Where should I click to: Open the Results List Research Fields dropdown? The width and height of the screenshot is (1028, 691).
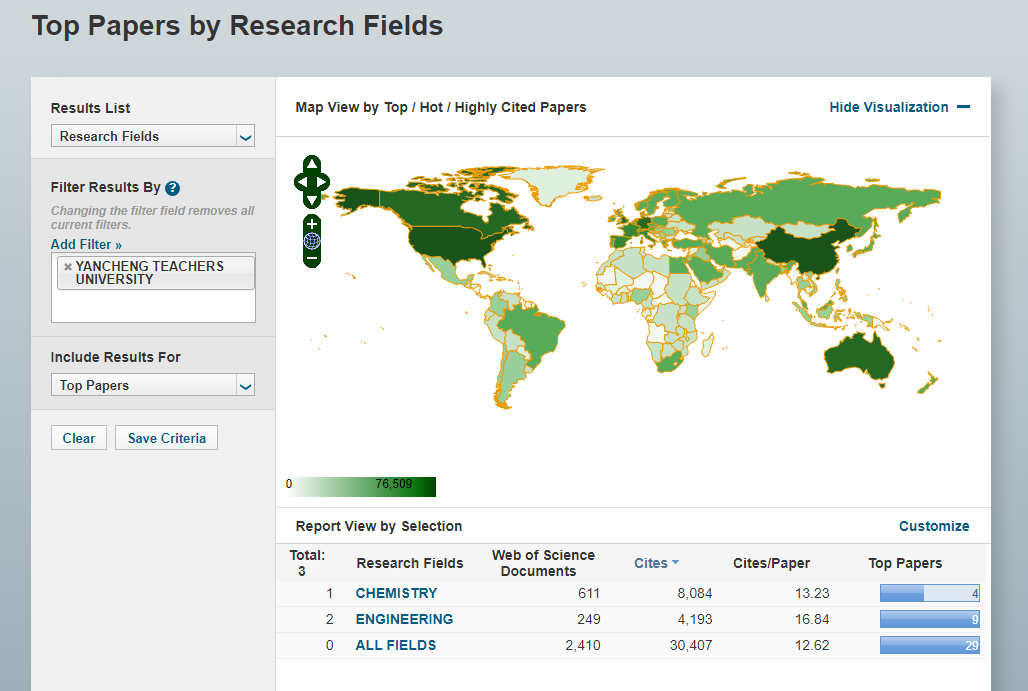pyautogui.click(x=153, y=136)
